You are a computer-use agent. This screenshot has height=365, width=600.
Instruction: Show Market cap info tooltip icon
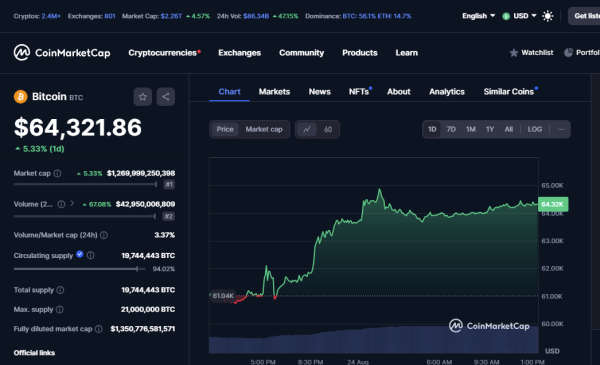coord(57,173)
